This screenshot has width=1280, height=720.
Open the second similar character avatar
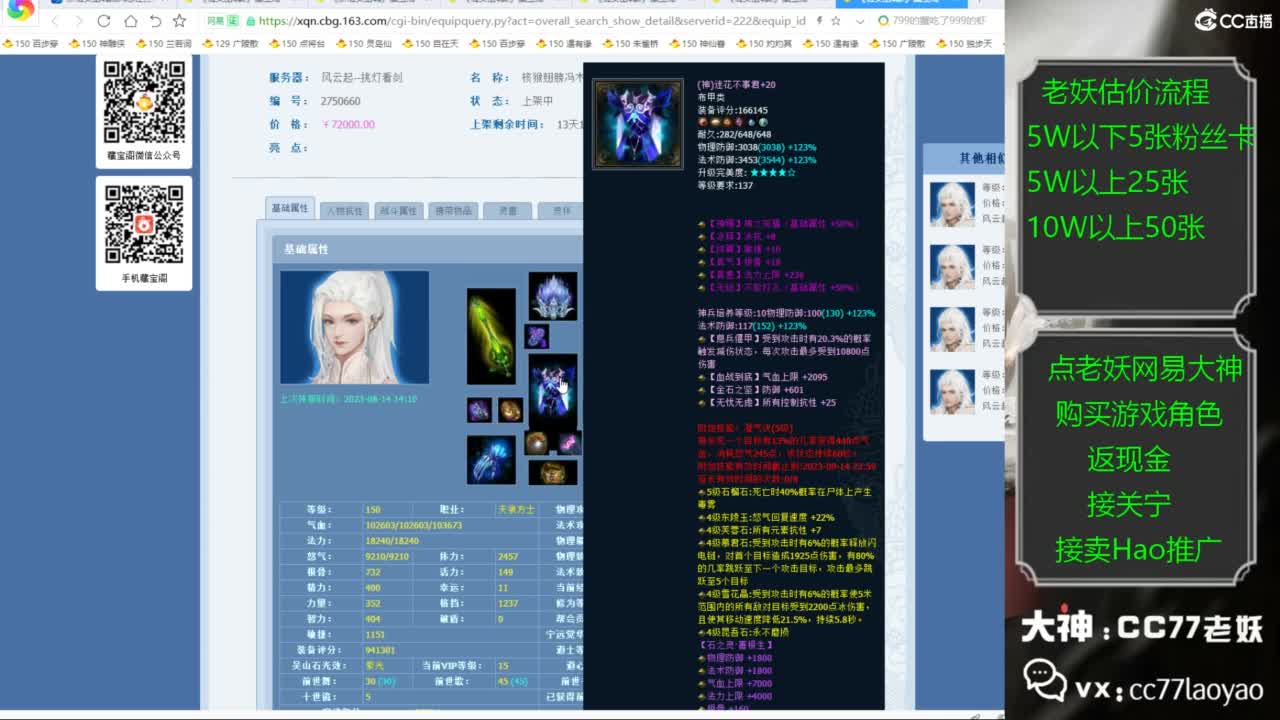(952, 267)
